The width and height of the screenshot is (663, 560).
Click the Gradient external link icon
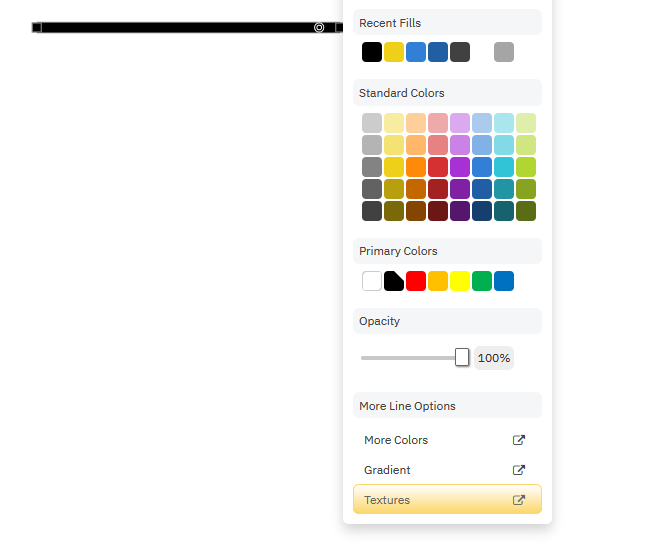pos(519,470)
